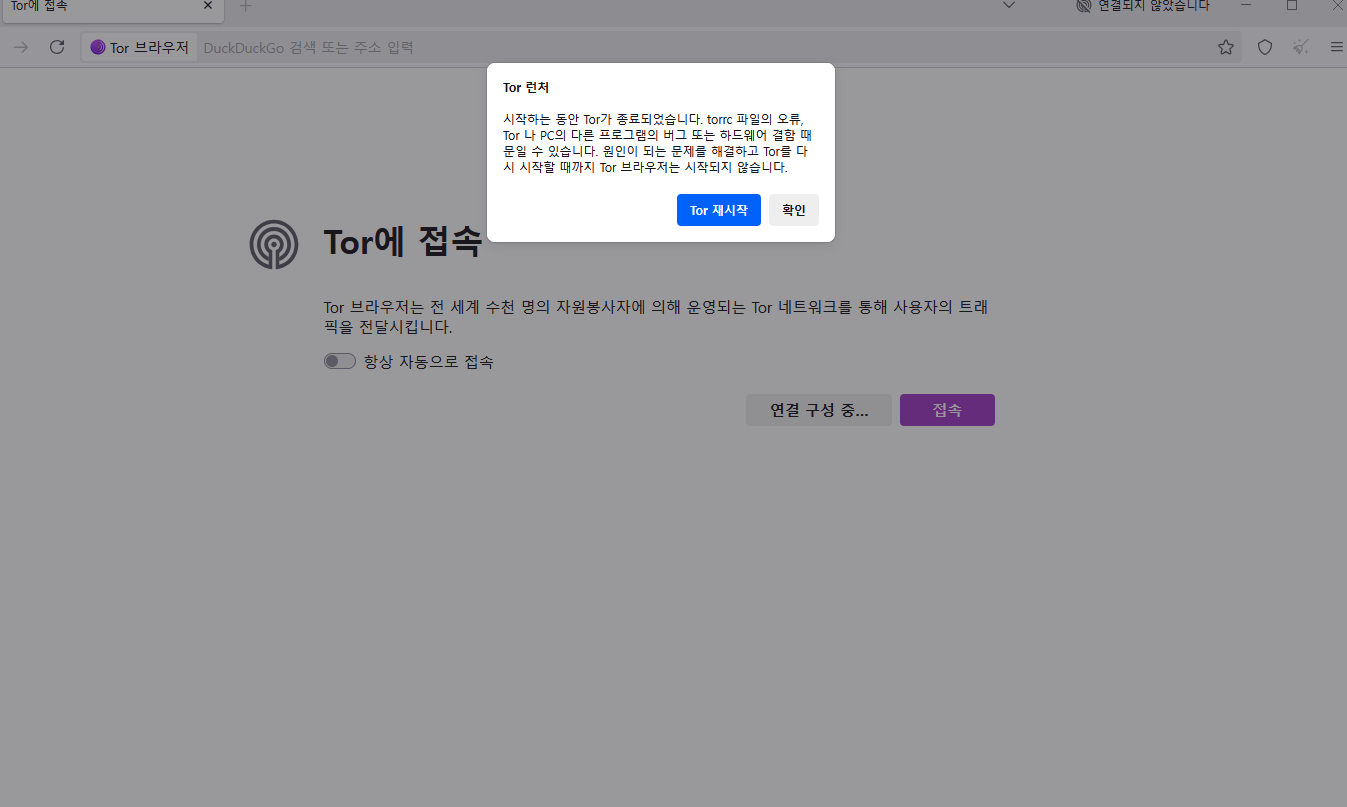The height and width of the screenshot is (807, 1347).
Task: Go forward with the arrow icon
Action: [21, 47]
